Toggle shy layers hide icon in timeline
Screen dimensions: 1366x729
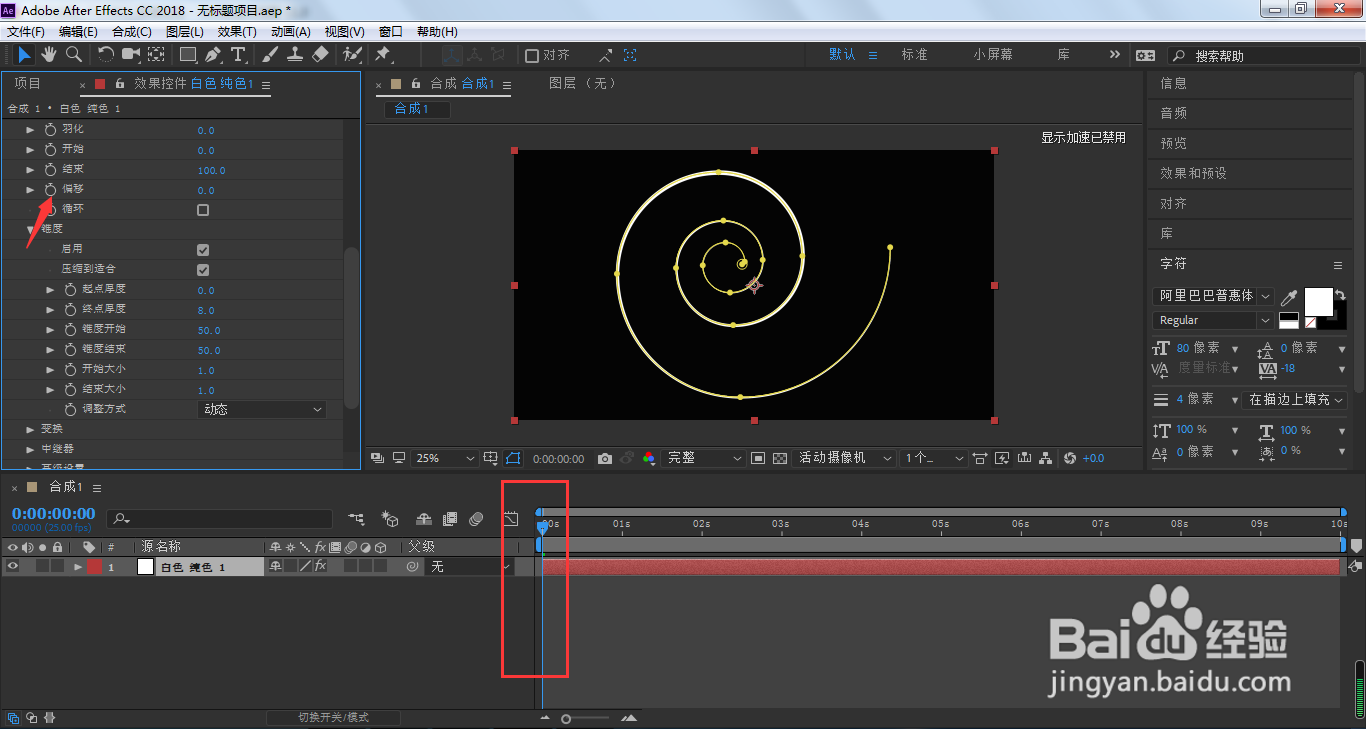424,519
